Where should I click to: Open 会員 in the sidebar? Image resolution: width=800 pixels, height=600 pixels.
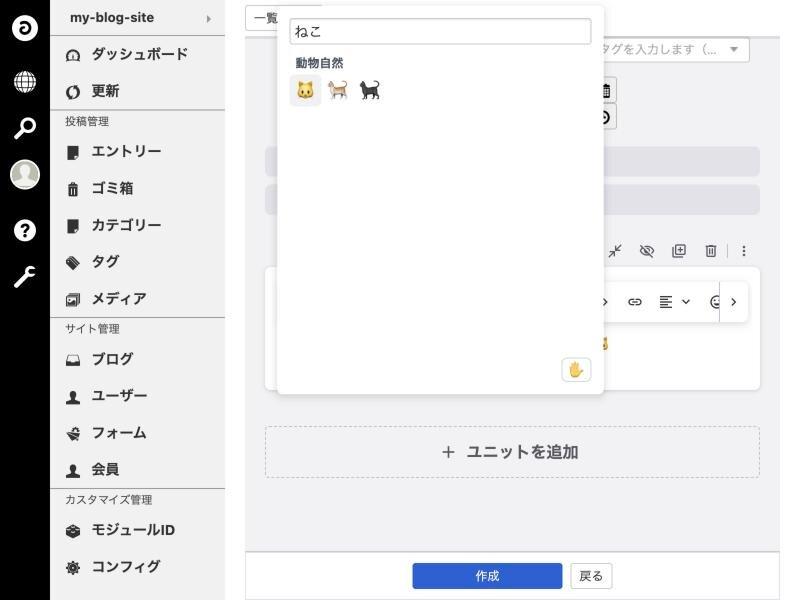138,470
